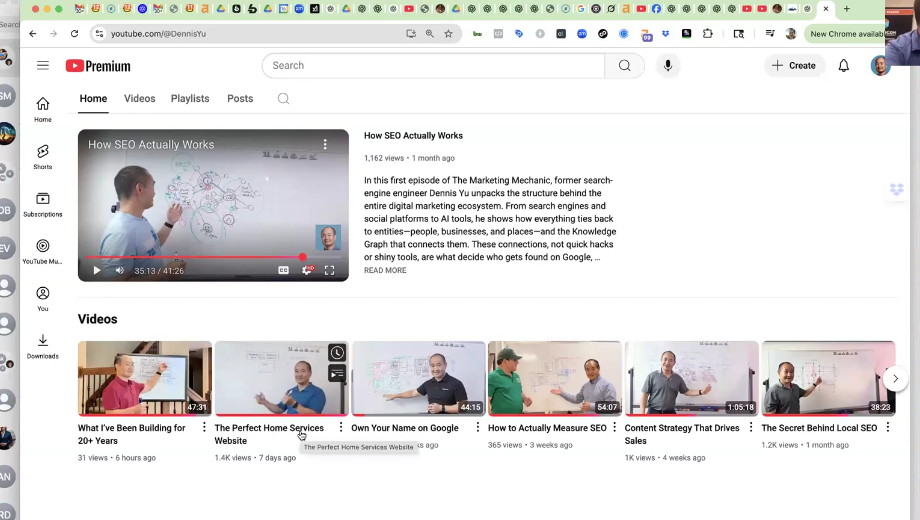Click the voice search microphone icon

(x=668, y=66)
